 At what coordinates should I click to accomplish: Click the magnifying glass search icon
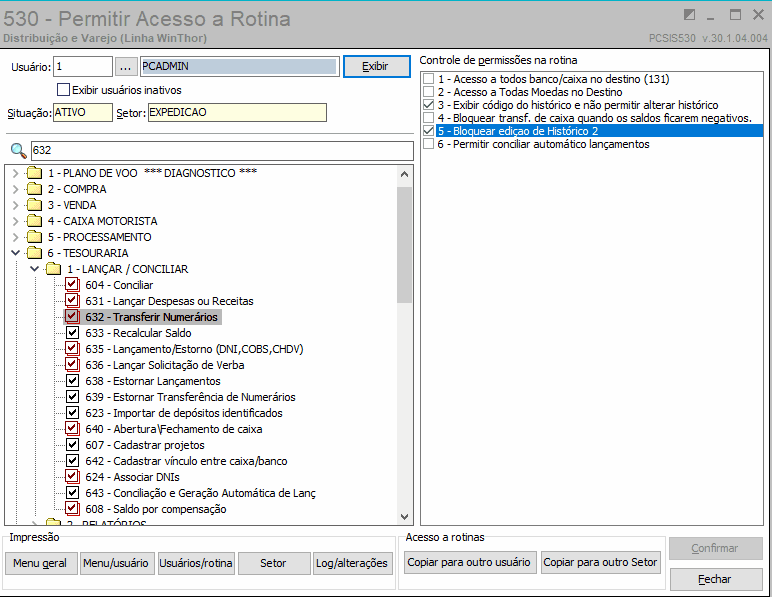18,150
